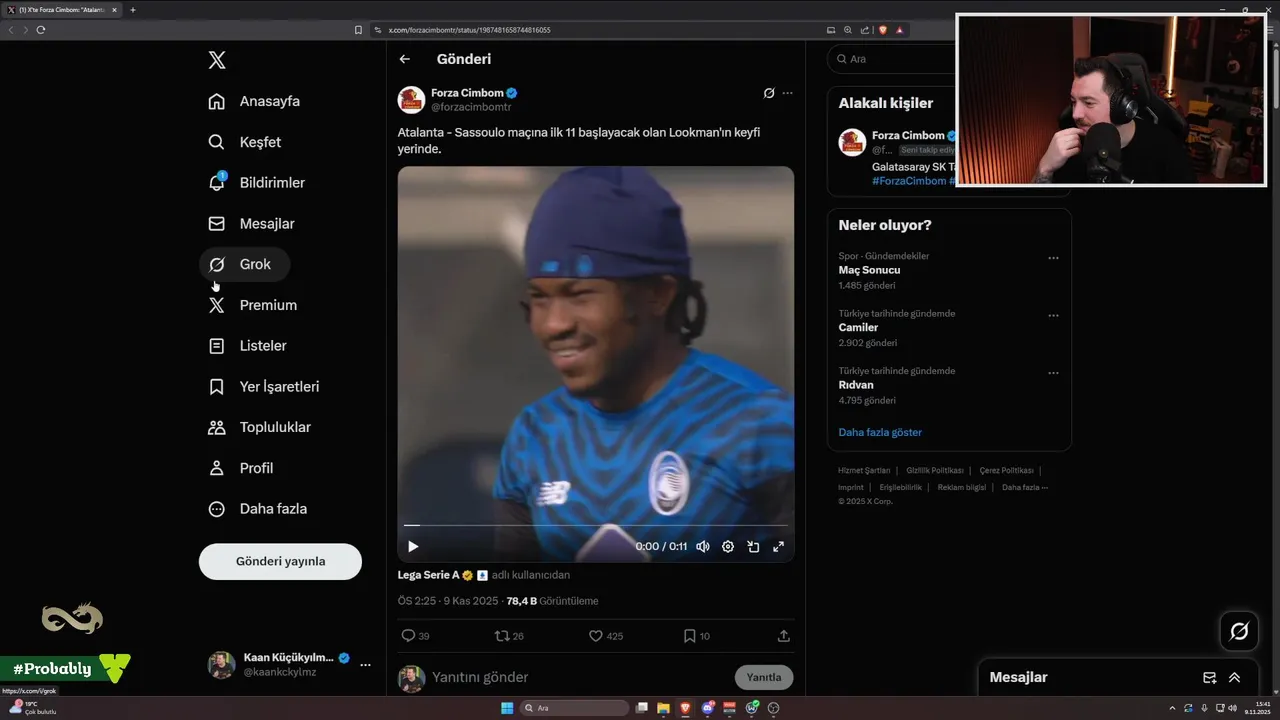Open Premium in the sidebar
Viewport: 1280px width, 720px height.
[x=253, y=305]
